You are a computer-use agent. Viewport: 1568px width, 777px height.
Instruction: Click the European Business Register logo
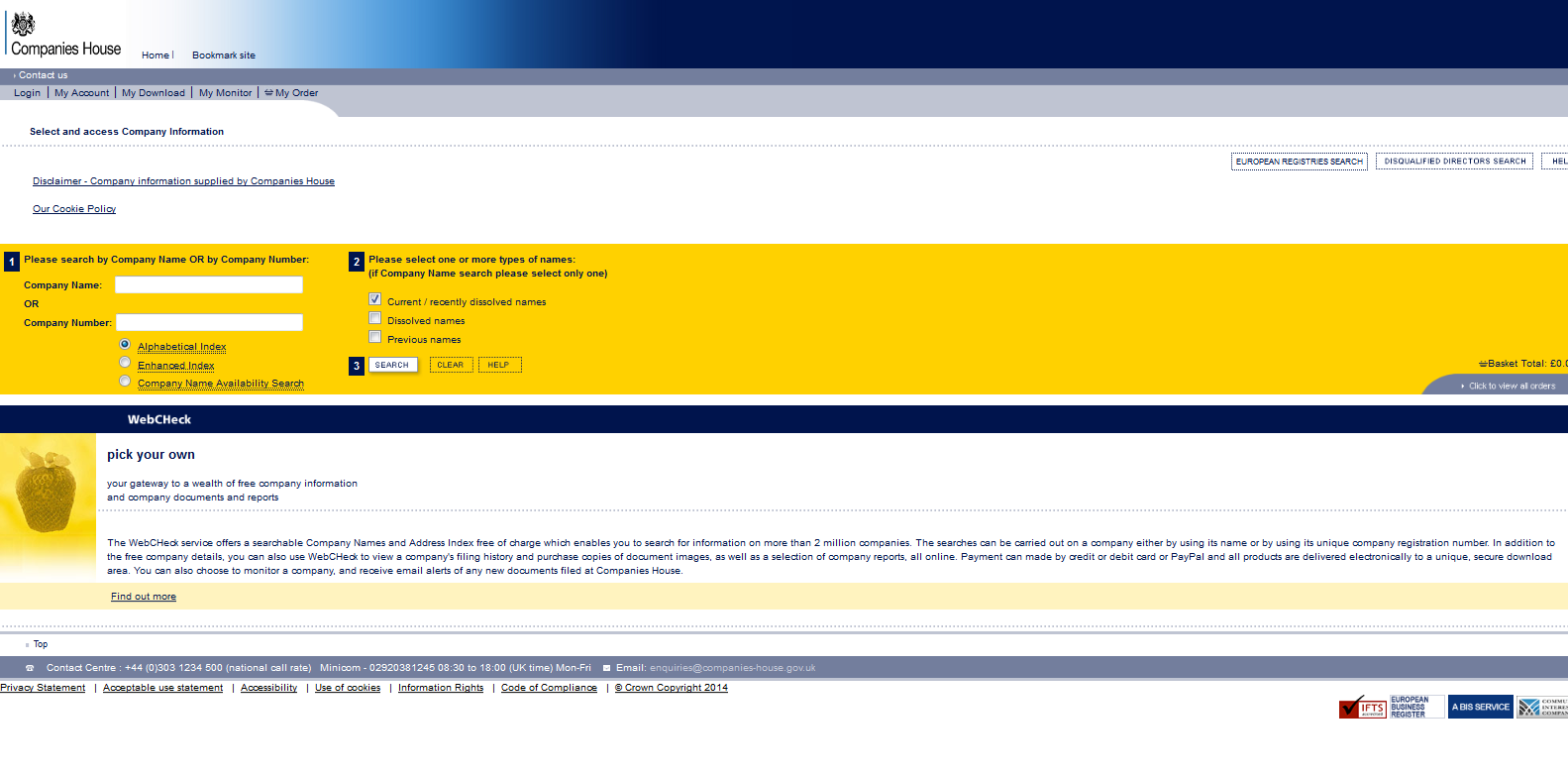(x=1415, y=707)
